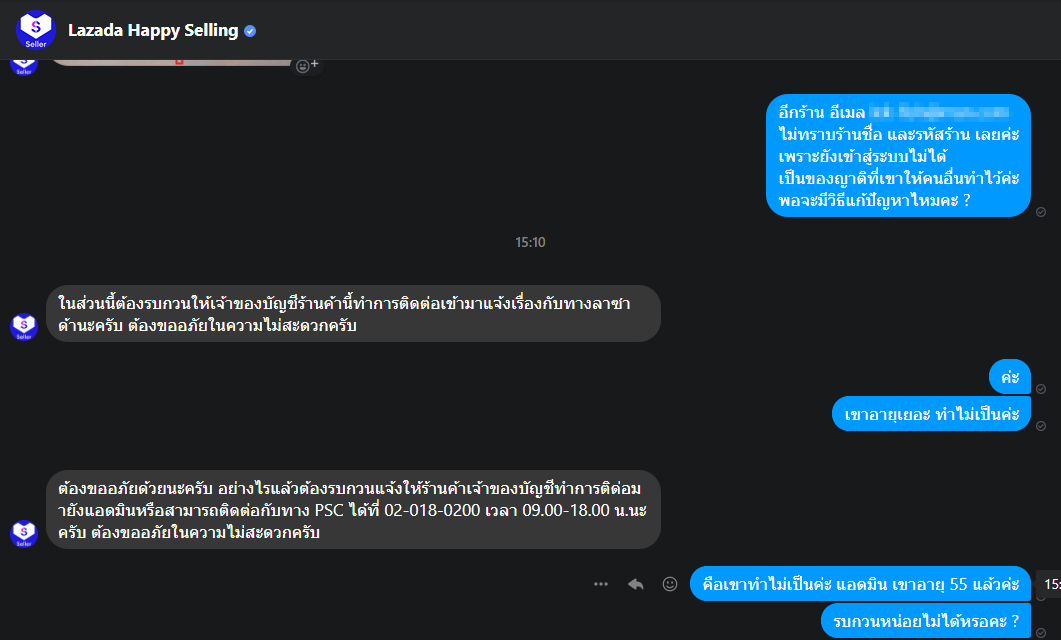Image resolution: width=1061 pixels, height=640 pixels.
Task: Click seller avatar at the top left of chat
Action: click(24, 65)
